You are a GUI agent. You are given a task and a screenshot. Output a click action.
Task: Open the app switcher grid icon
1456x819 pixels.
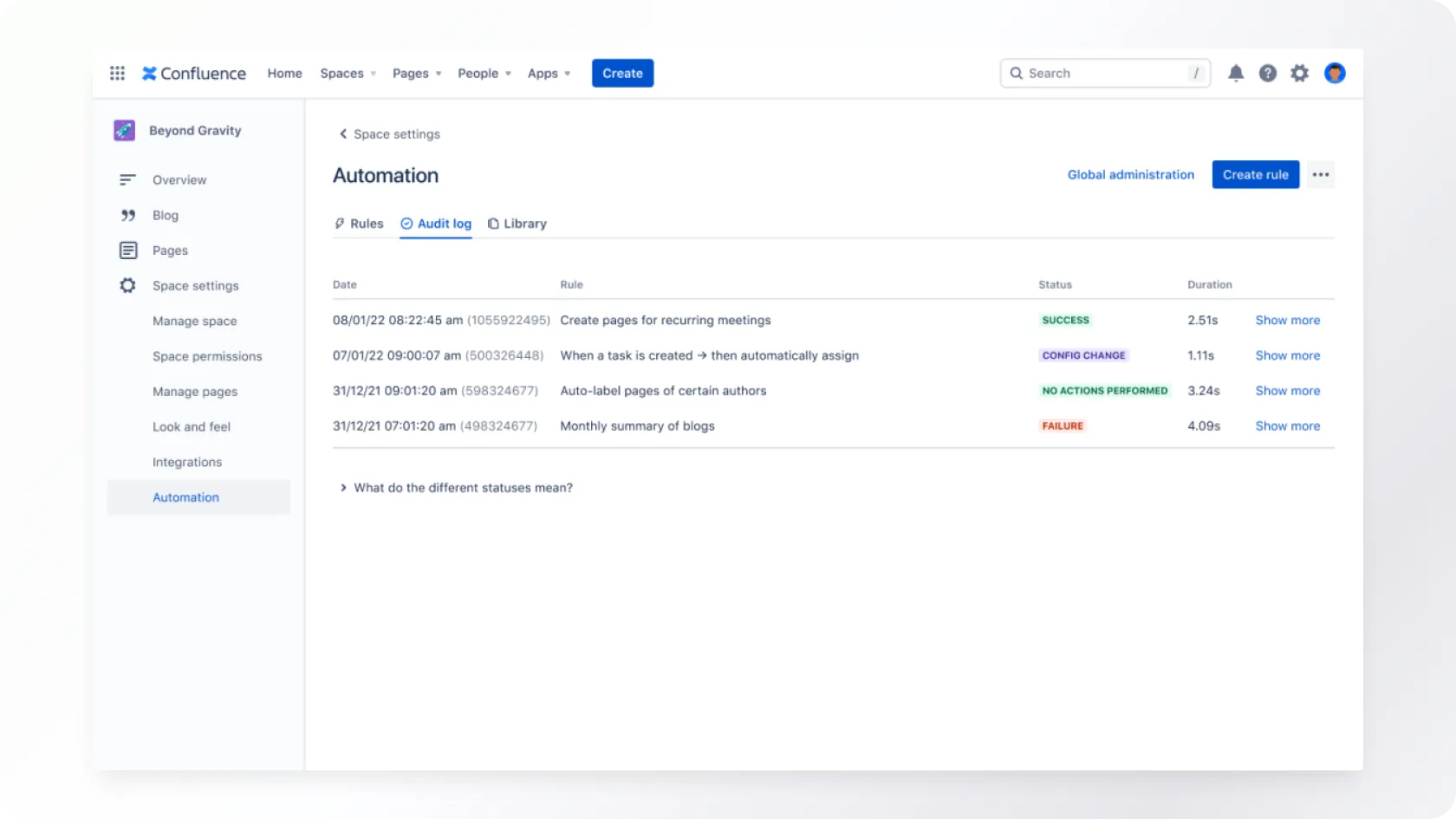(x=117, y=74)
